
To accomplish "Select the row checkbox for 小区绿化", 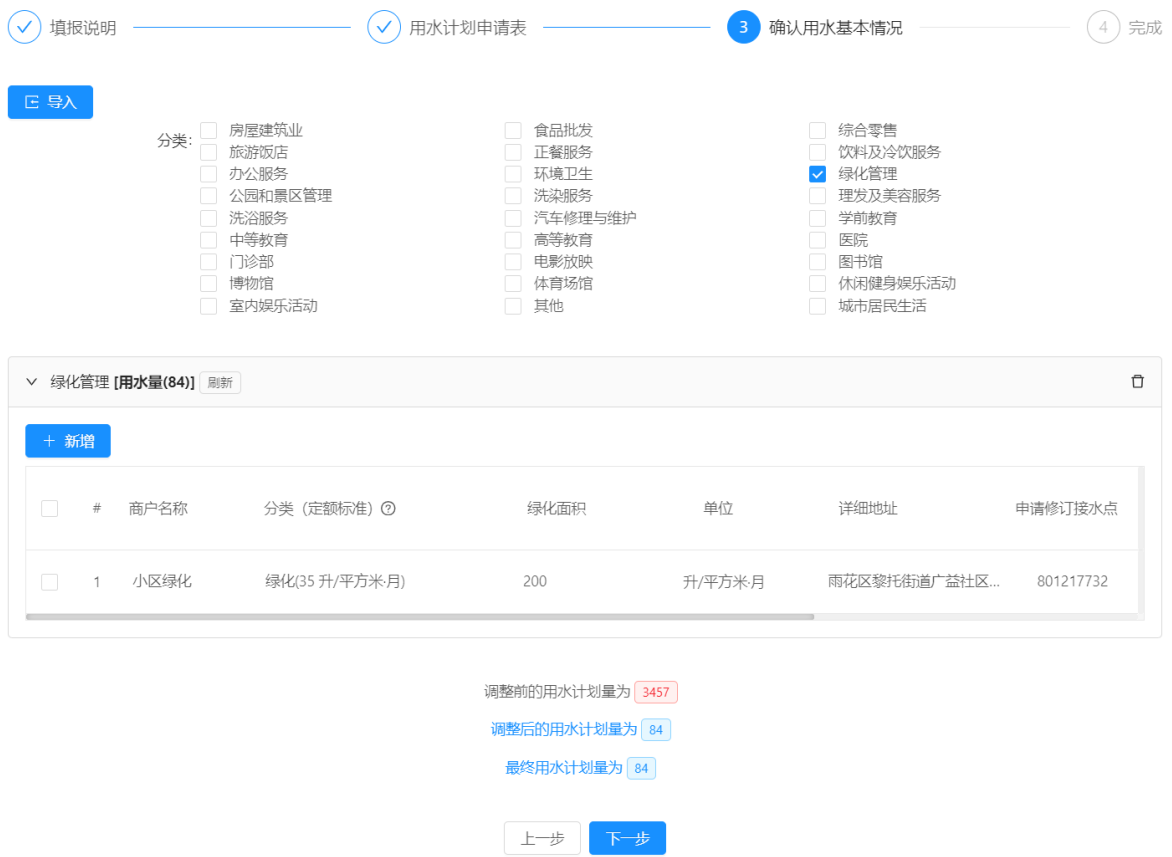I will click(49, 582).
